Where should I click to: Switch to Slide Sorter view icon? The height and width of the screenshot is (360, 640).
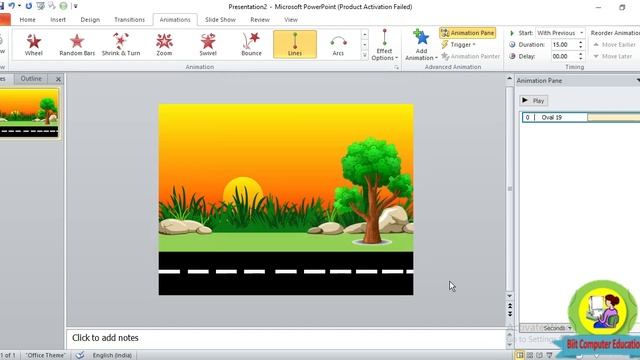[530, 355]
